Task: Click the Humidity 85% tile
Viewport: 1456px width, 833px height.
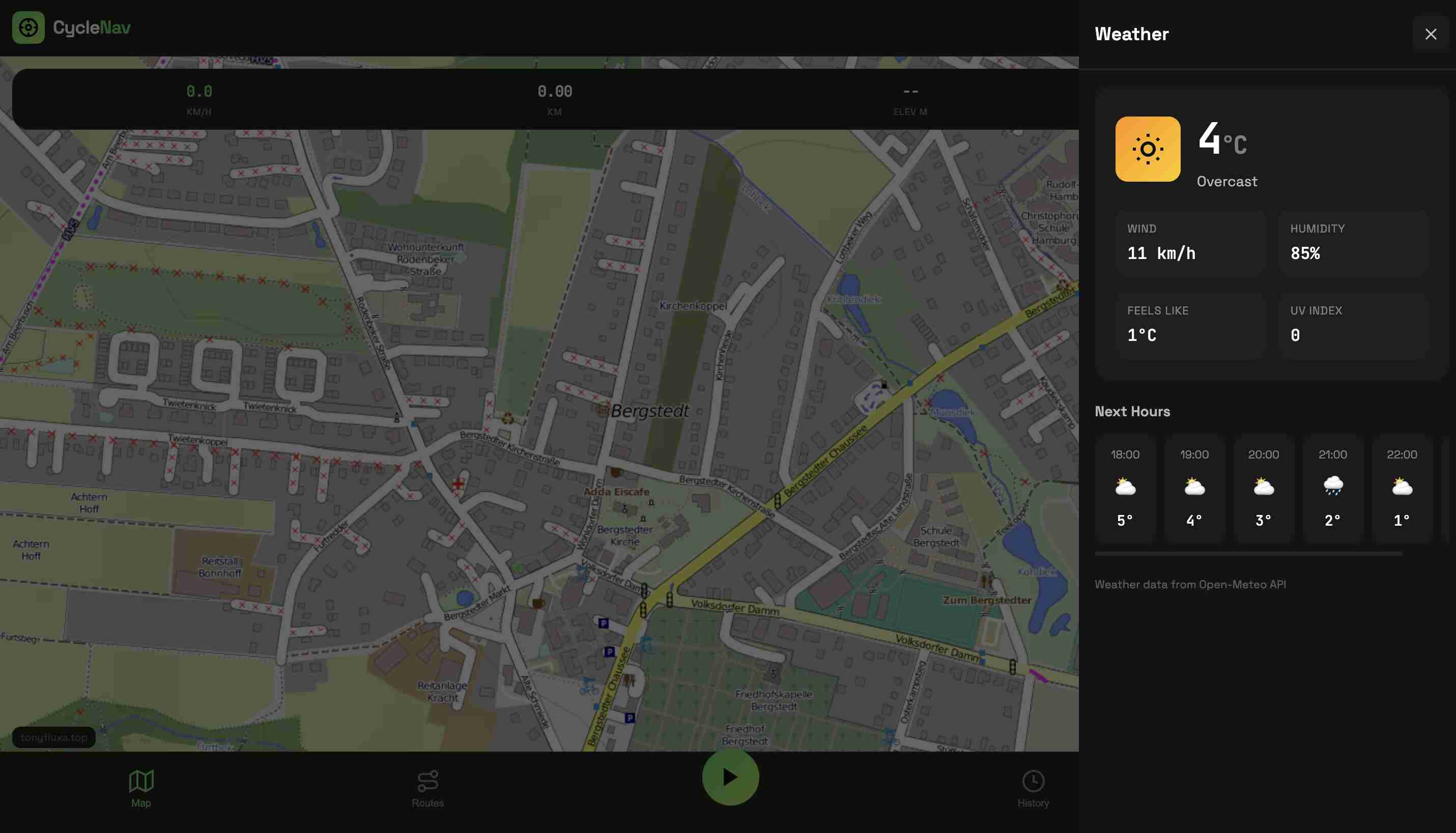Action: point(1353,244)
